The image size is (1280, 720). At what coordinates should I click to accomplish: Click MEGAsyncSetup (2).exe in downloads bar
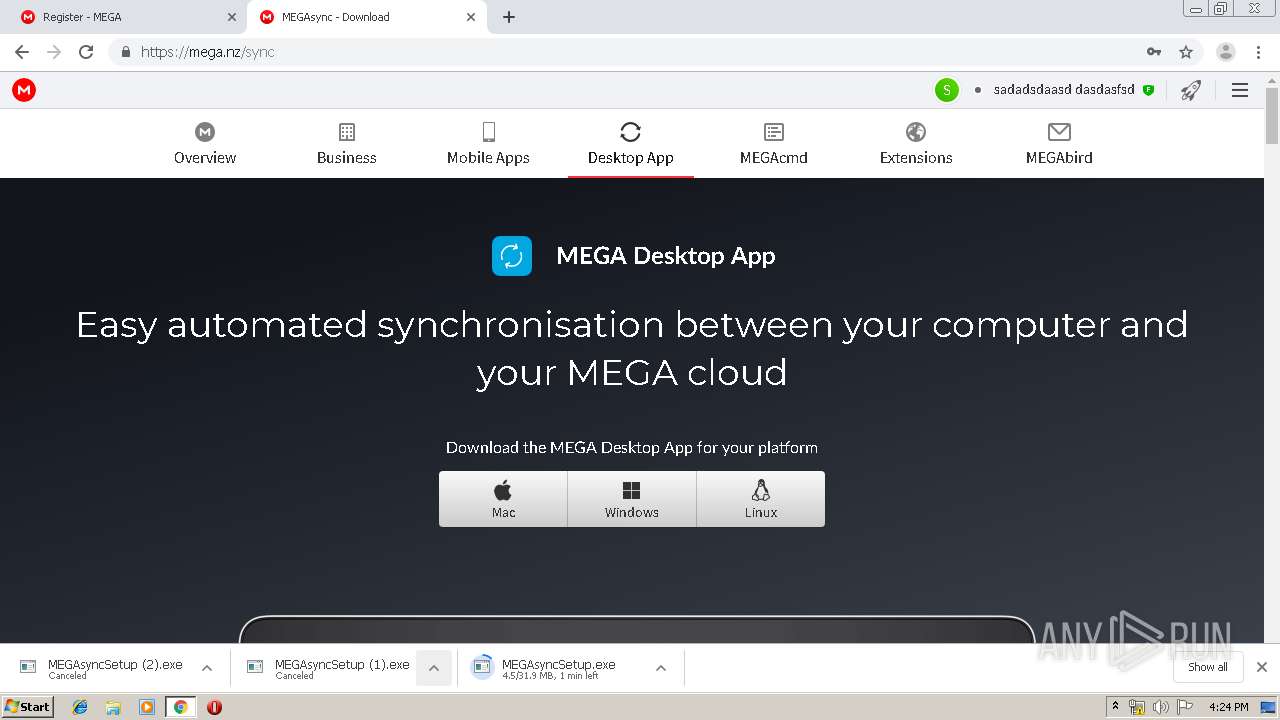pos(101,668)
